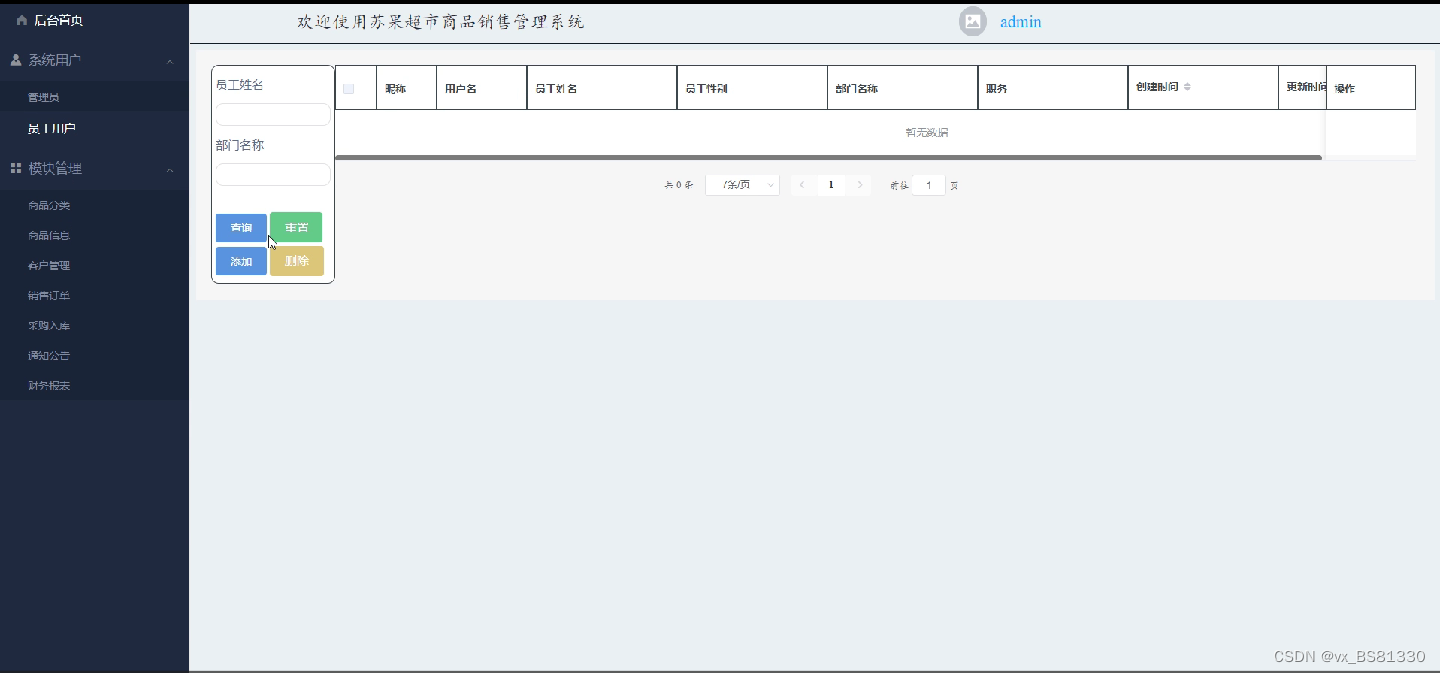The width and height of the screenshot is (1440, 673).
Task: Click the home icon beside 后台首页
Action: point(22,20)
